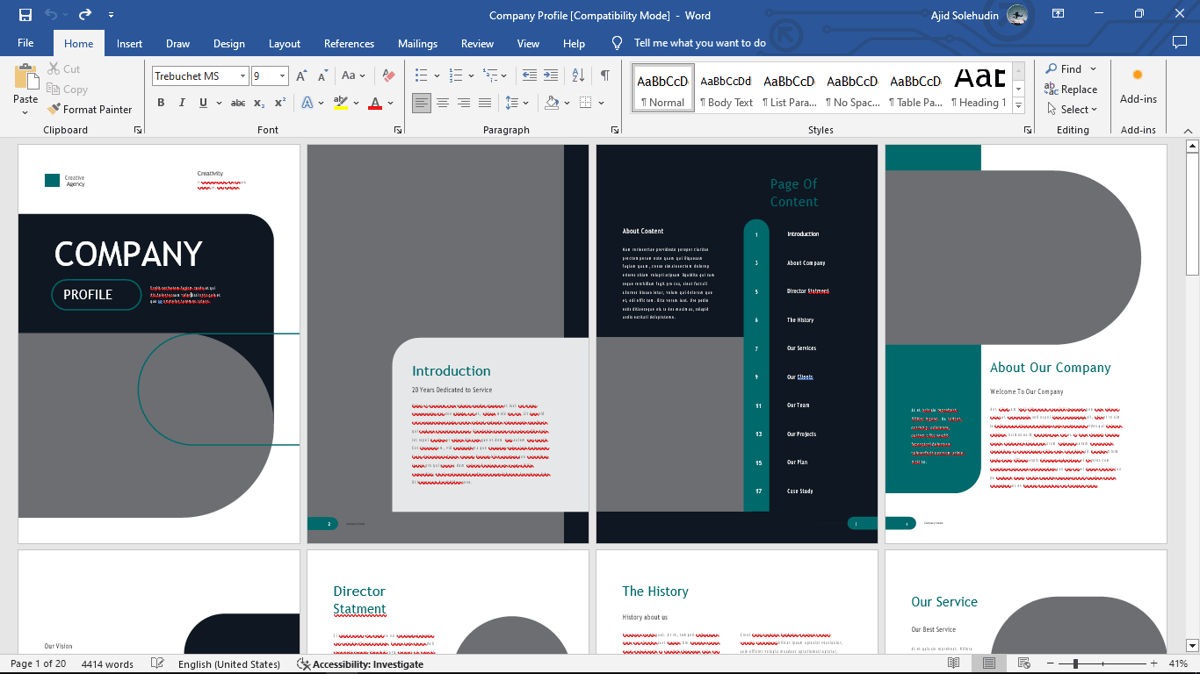Screen dimensions: 1200x674
Task: Apply bold formatting
Action: 160,102
